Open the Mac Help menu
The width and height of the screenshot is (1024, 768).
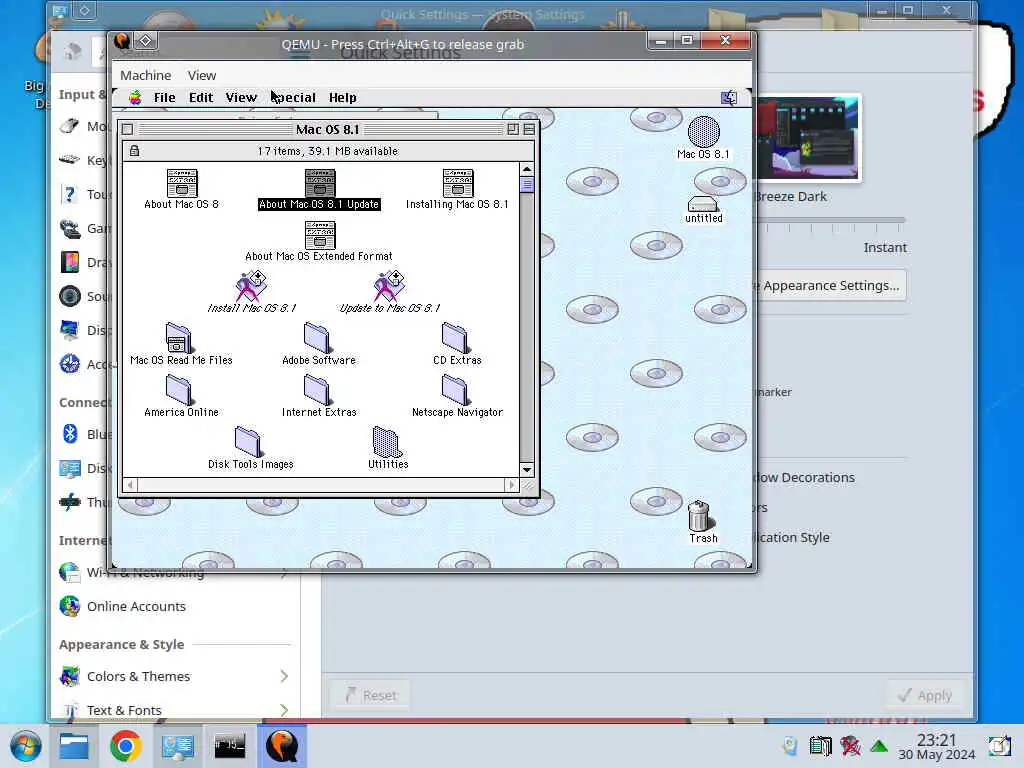tap(343, 98)
